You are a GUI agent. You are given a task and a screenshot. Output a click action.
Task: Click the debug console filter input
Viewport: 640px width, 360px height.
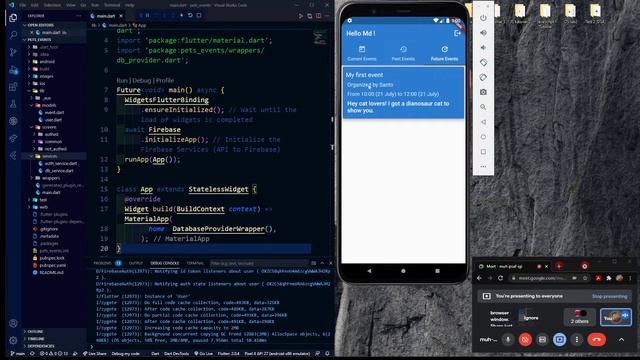[x=259, y=263]
